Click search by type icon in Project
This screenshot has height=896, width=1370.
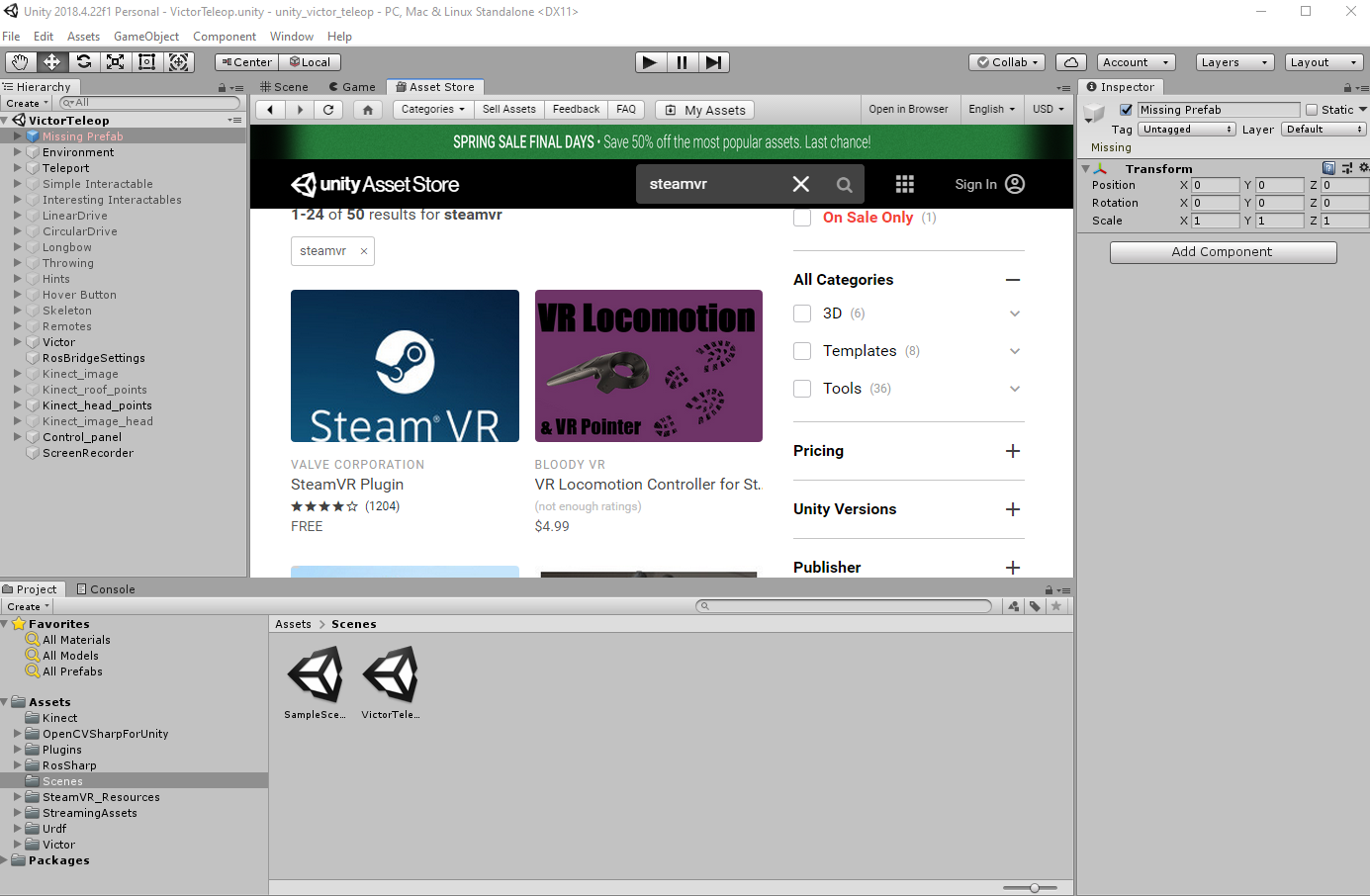click(x=1014, y=606)
